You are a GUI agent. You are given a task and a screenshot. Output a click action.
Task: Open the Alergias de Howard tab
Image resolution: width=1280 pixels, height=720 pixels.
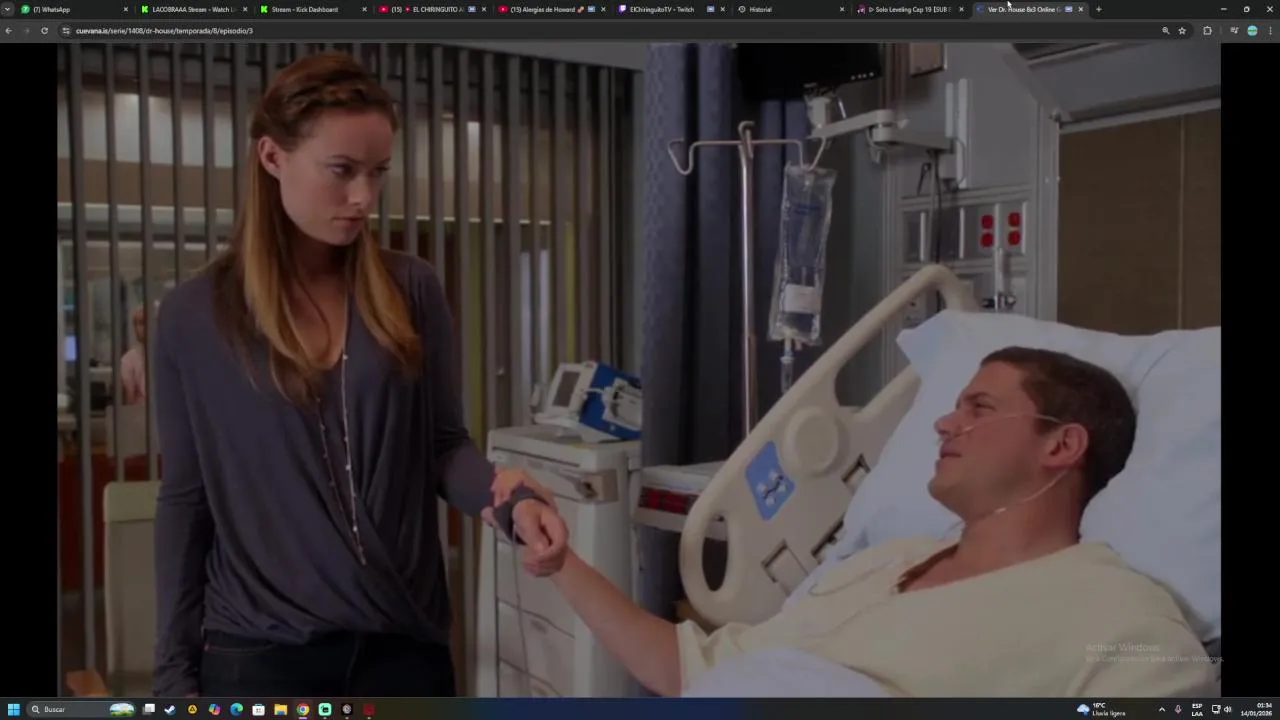tap(550, 9)
